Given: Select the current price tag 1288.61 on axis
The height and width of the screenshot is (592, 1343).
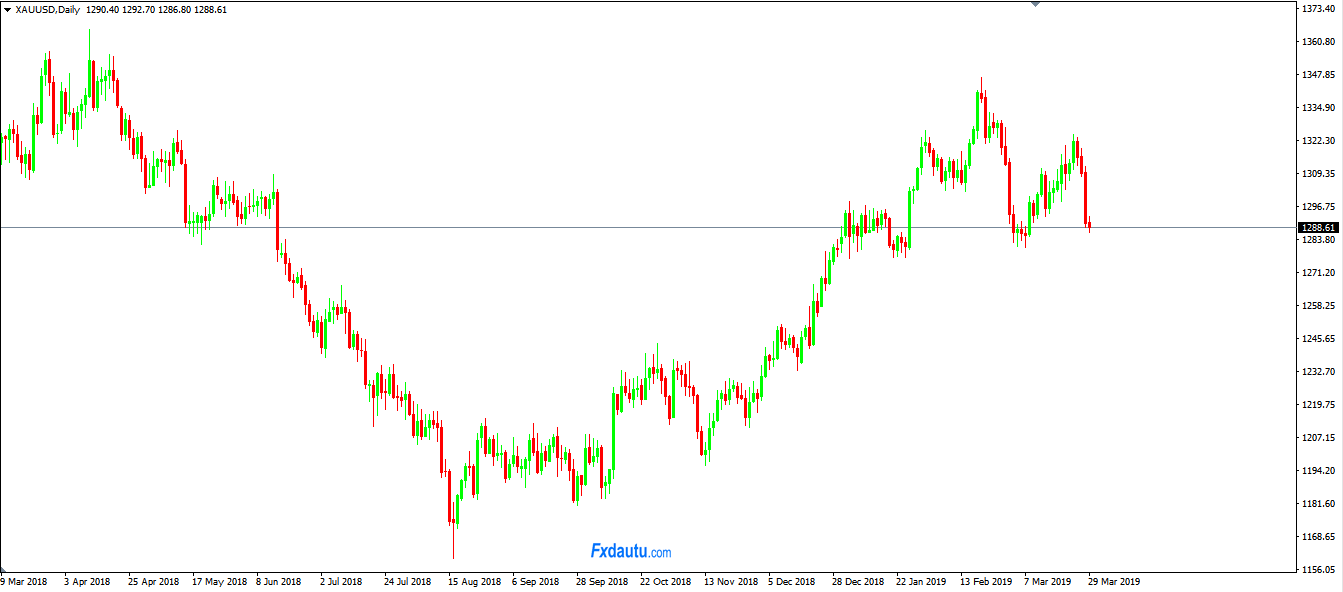Looking at the screenshot, I should pos(1318,228).
